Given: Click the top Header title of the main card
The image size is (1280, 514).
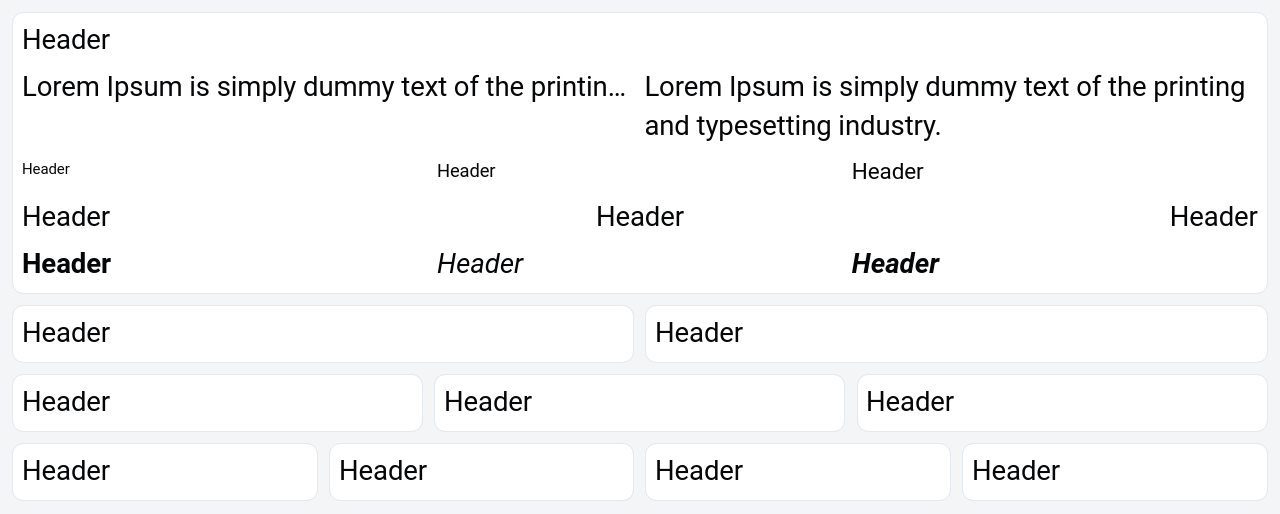Looking at the screenshot, I should point(66,40).
